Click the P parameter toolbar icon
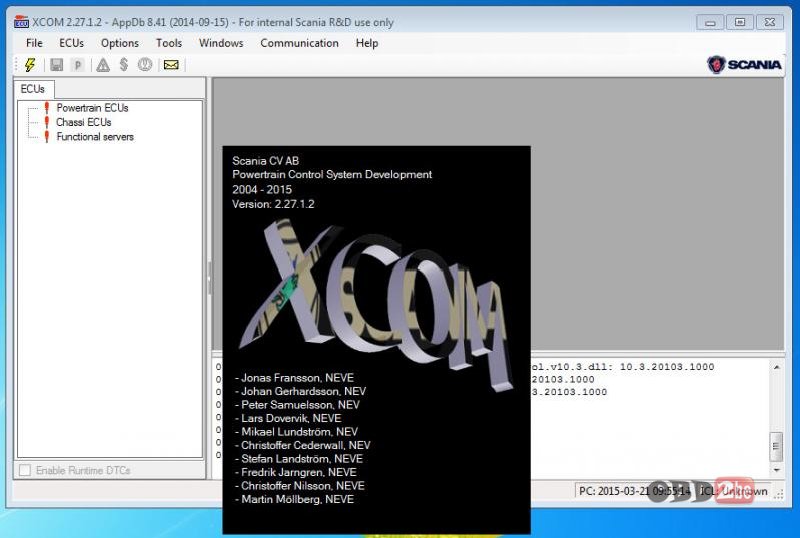Image resolution: width=800 pixels, height=538 pixels. (x=78, y=65)
